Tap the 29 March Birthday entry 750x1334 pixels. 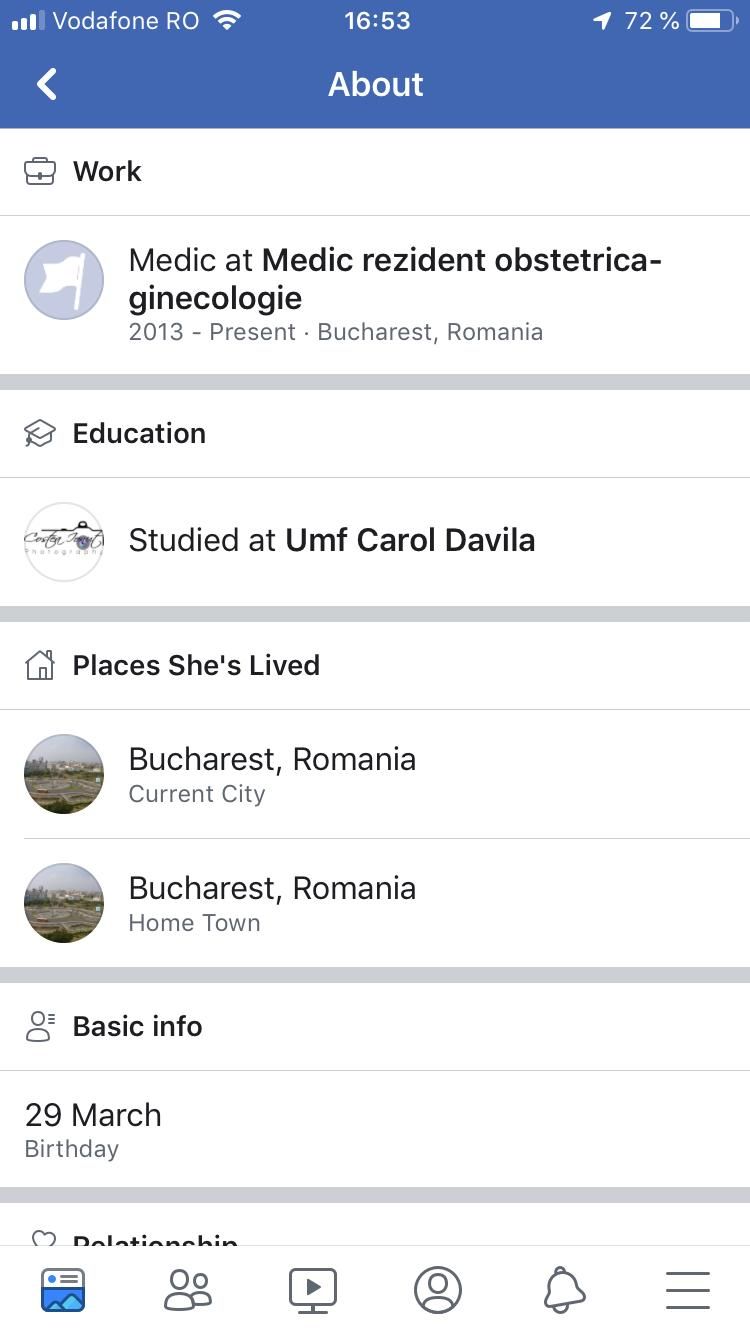pos(375,1130)
